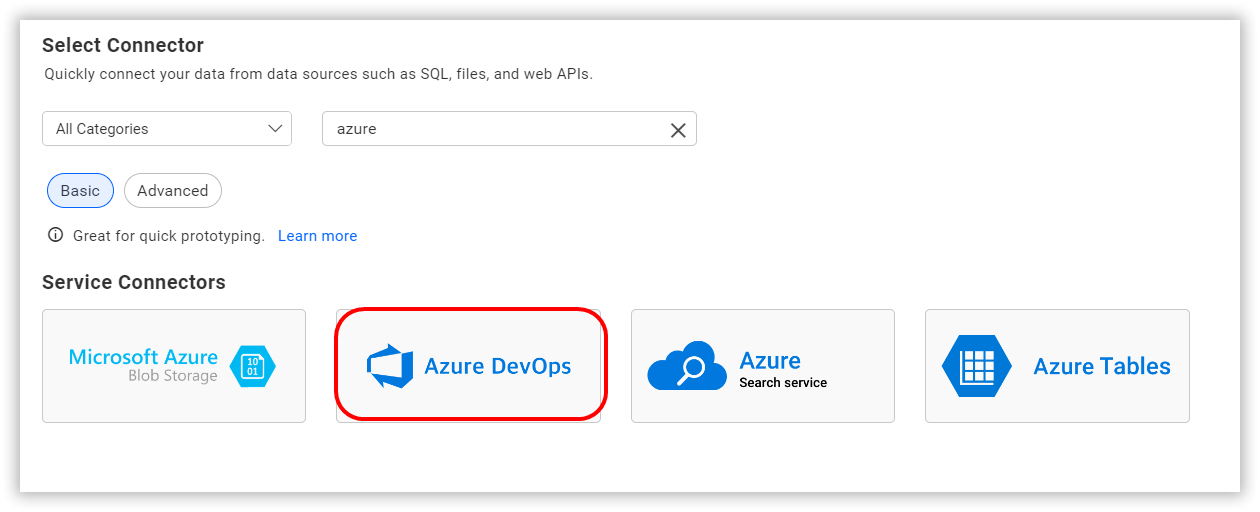Click the Azure Tables hexagon grid icon

point(977,366)
